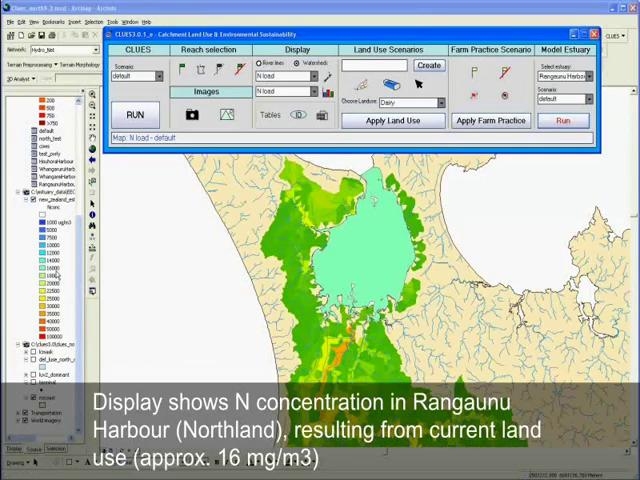Open the CLUES Scenario default dropdown
640x480 pixels.
click(x=158, y=76)
